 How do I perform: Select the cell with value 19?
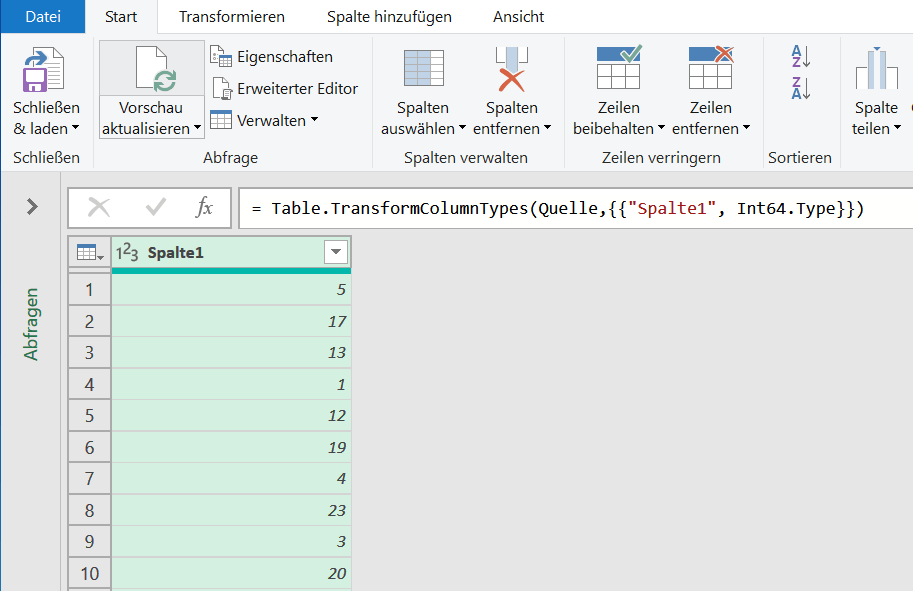point(231,447)
